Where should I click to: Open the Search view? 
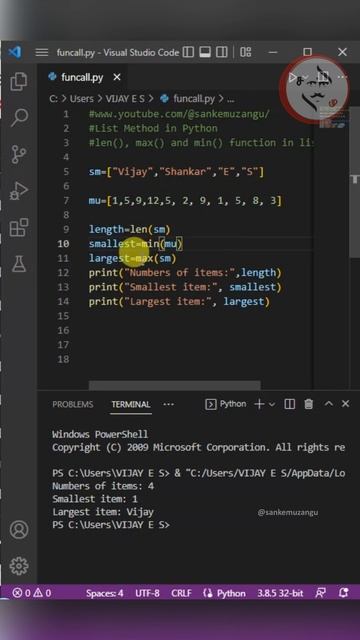tap(19, 118)
